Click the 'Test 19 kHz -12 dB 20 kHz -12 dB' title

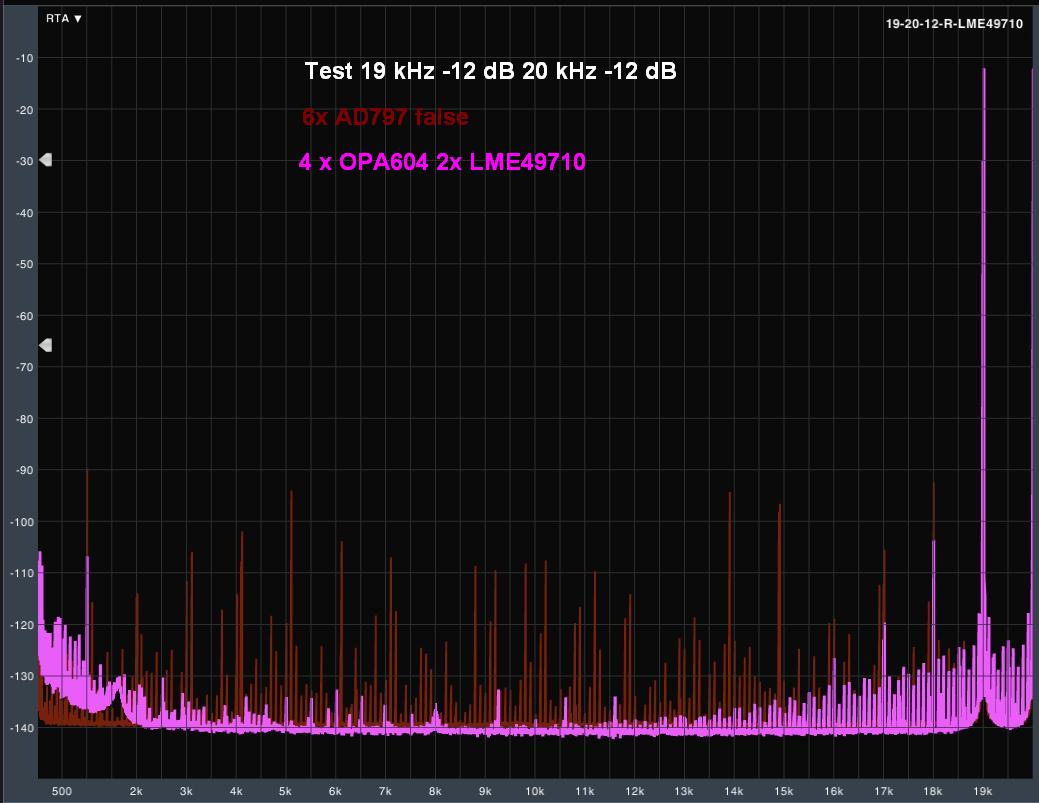click(490, 71)
